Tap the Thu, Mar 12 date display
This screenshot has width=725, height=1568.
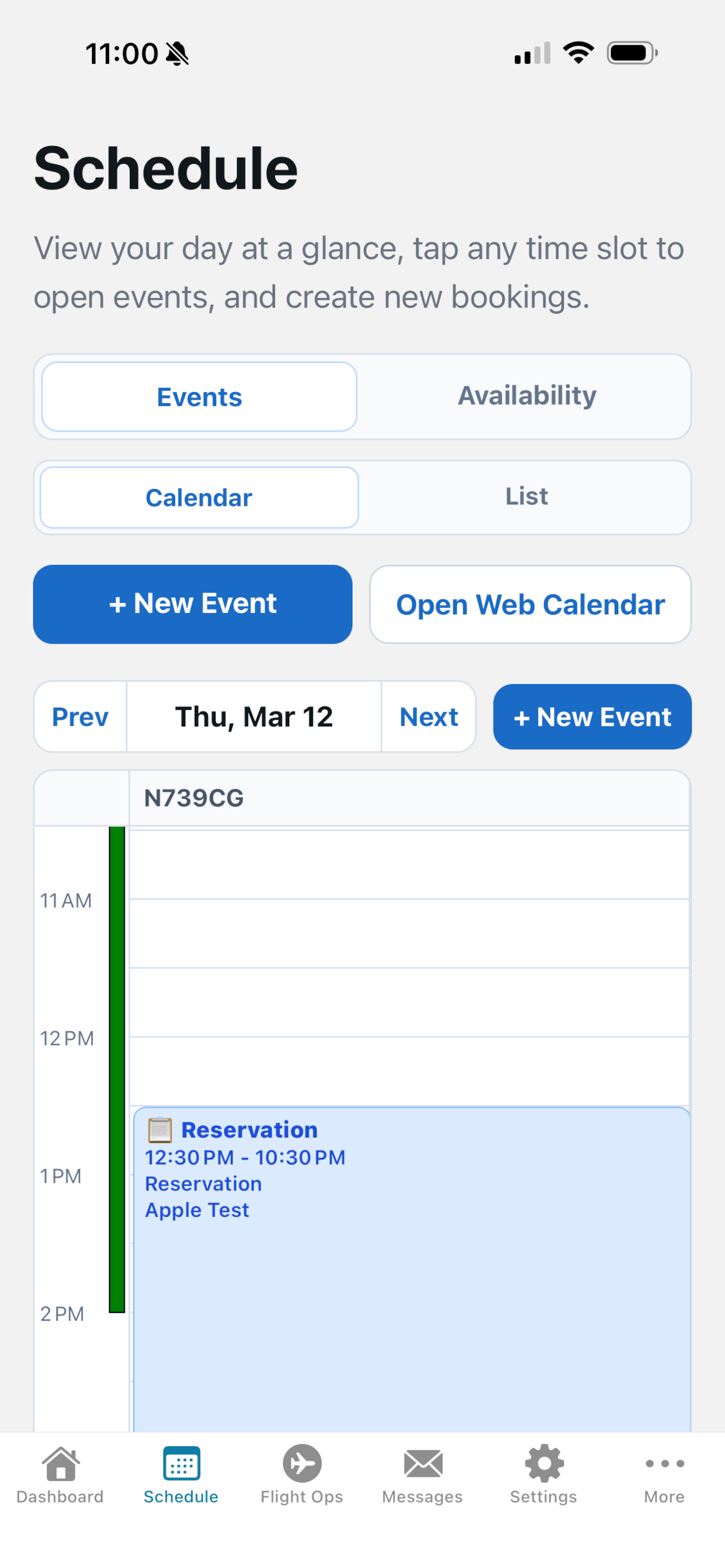coord(253,716)
